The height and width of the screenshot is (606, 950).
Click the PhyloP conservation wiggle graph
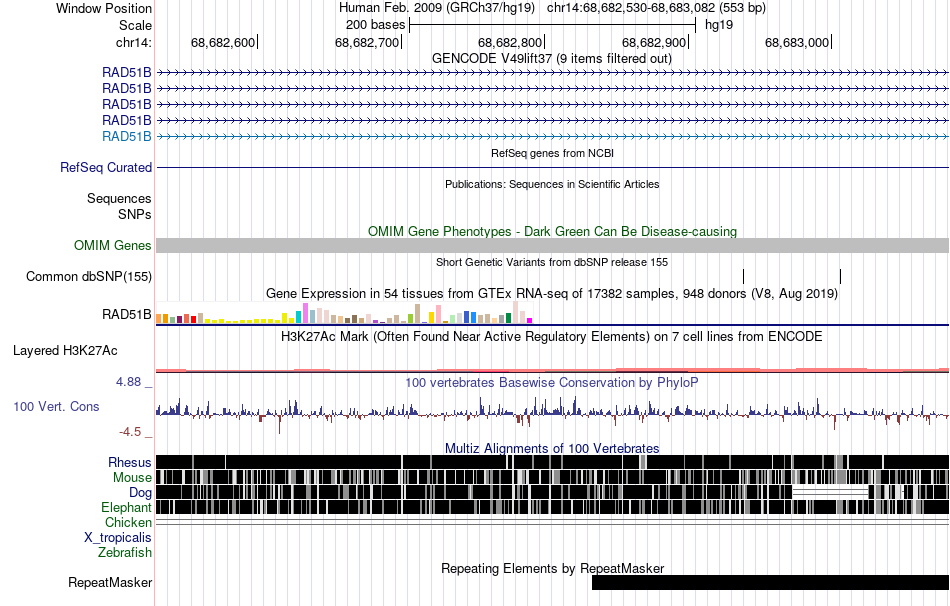coord(553,413)
